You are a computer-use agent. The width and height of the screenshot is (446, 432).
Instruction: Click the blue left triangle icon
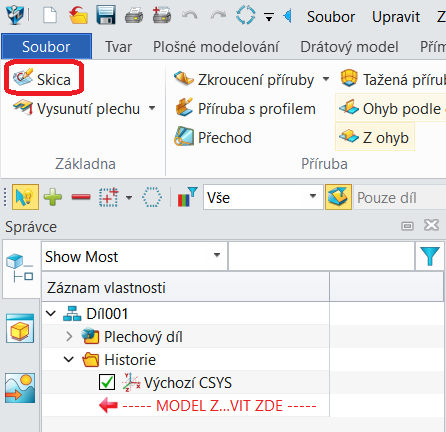(287, 16)
